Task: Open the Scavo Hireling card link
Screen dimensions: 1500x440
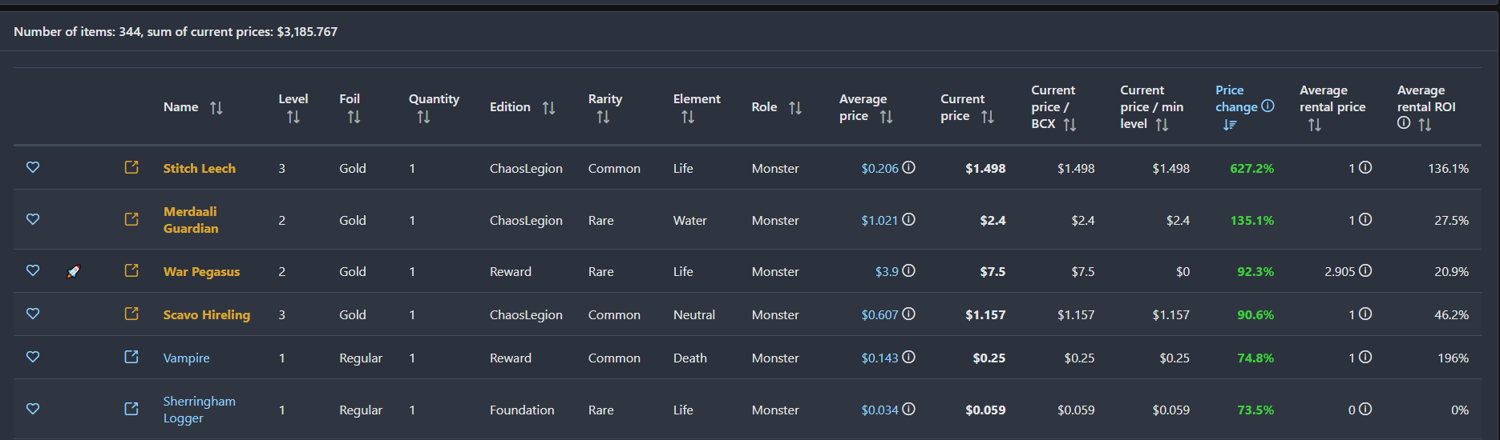Action: pyautogui.click(x=206, y=315)
